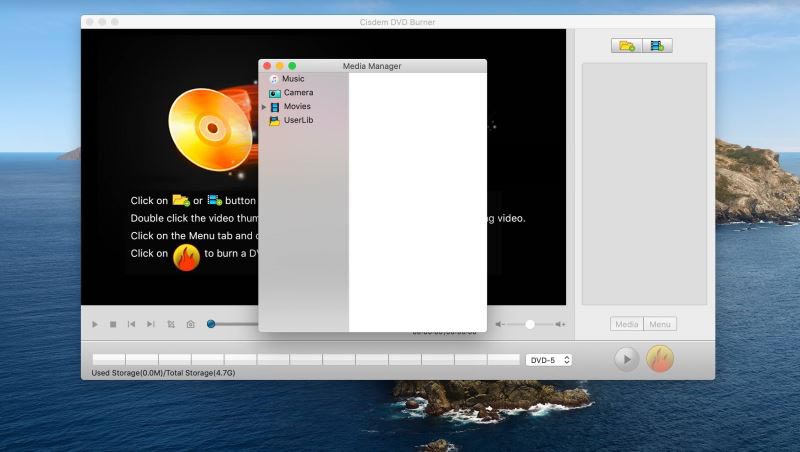Skip to next track
This screenshot has width=800, height=452.
click(151, 324)
